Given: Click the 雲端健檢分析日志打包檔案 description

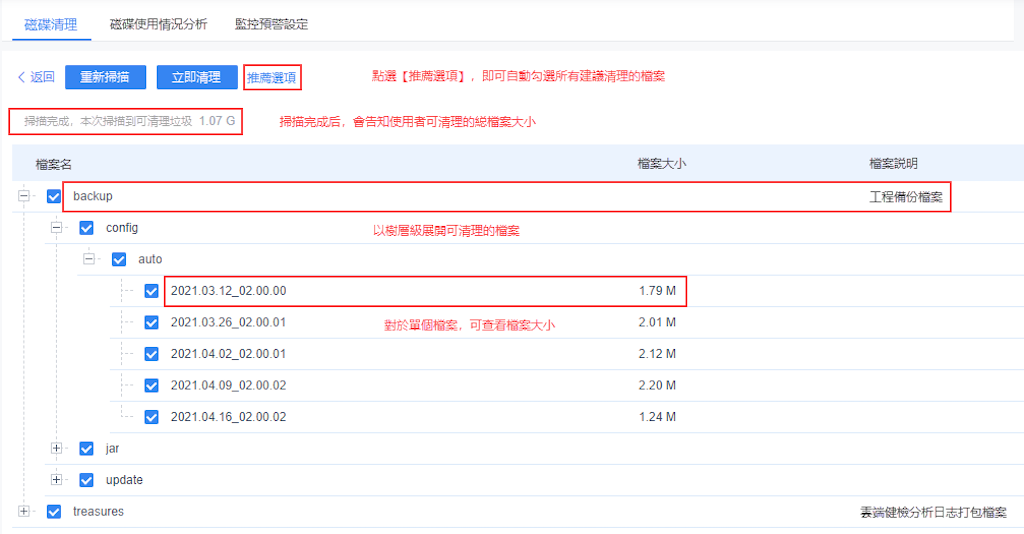Looking at the screenshot, I should [933, 512].
